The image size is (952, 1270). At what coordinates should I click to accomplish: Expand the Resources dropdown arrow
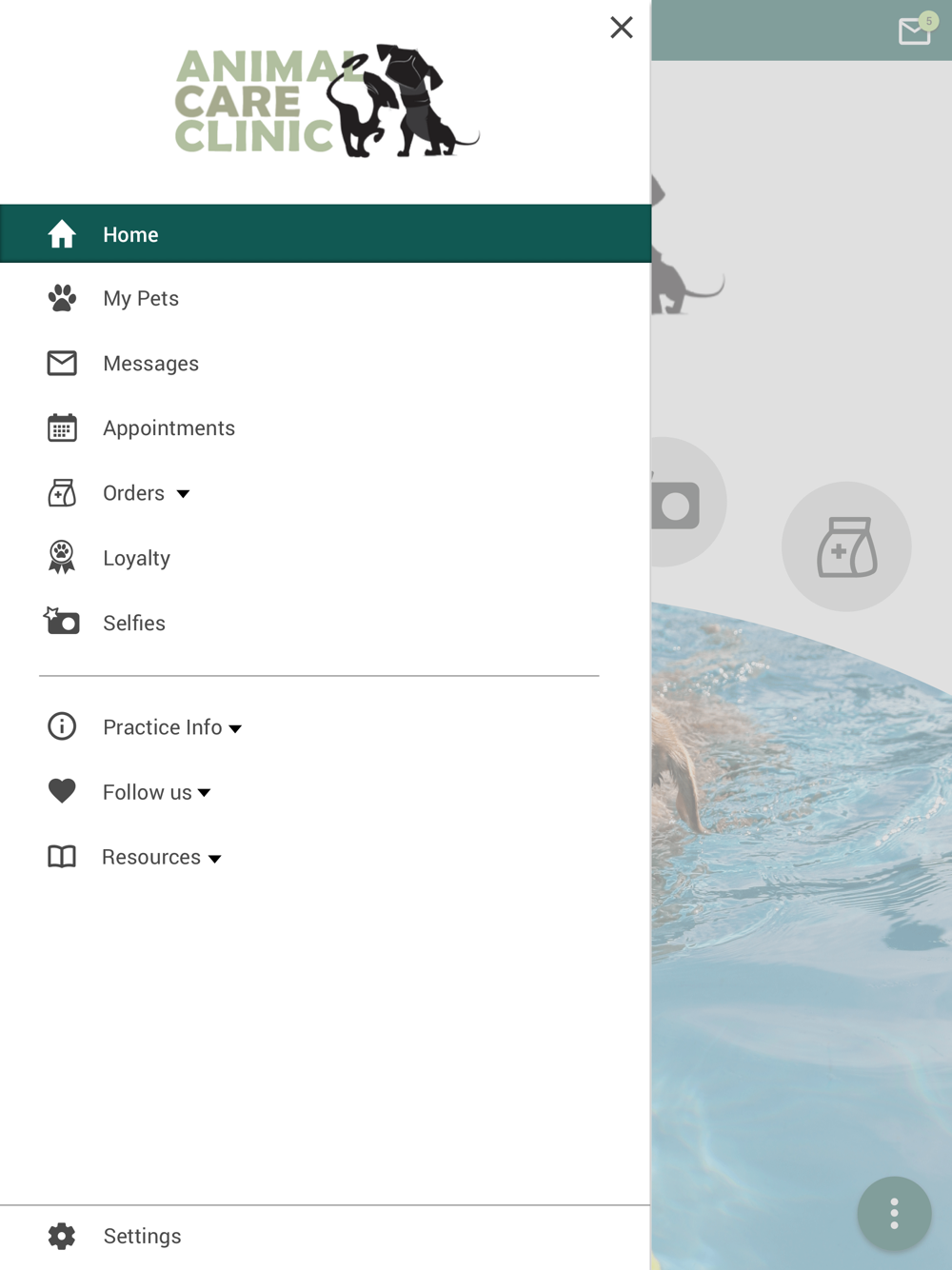pos(215,859)
